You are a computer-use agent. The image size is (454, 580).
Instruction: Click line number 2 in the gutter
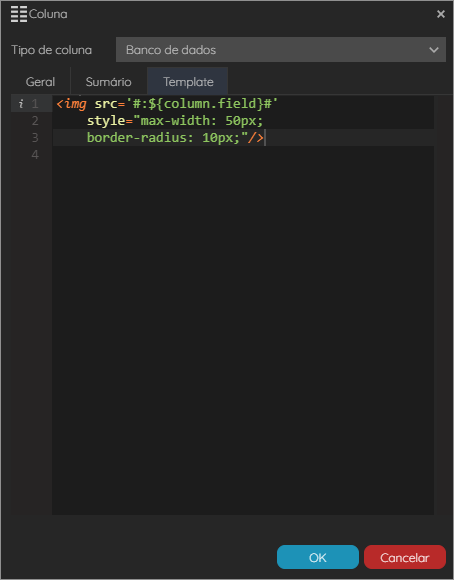[x=35, y=121]
